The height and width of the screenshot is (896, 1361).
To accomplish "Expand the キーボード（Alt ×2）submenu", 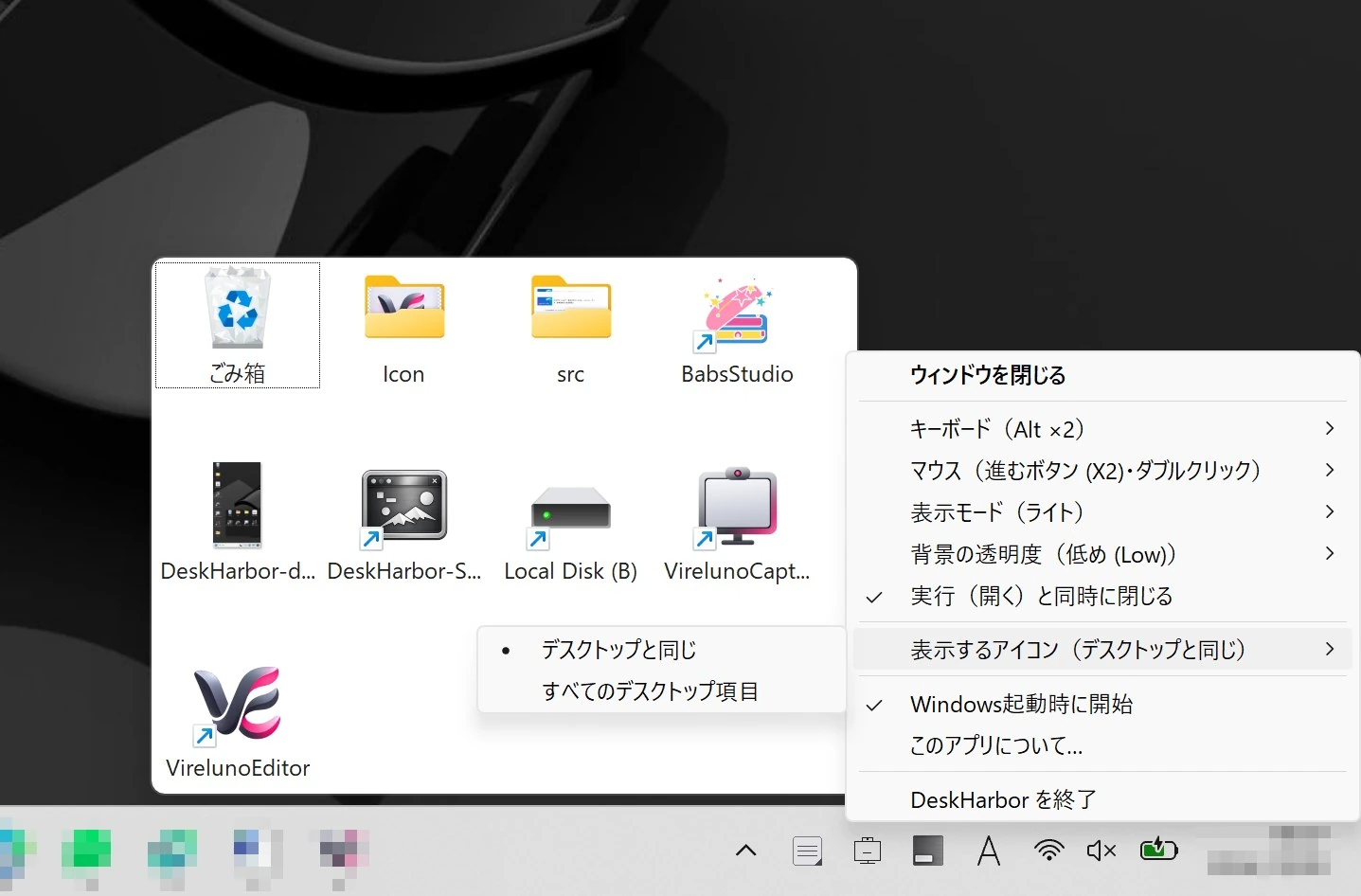I will click(x=1102, y=429).
